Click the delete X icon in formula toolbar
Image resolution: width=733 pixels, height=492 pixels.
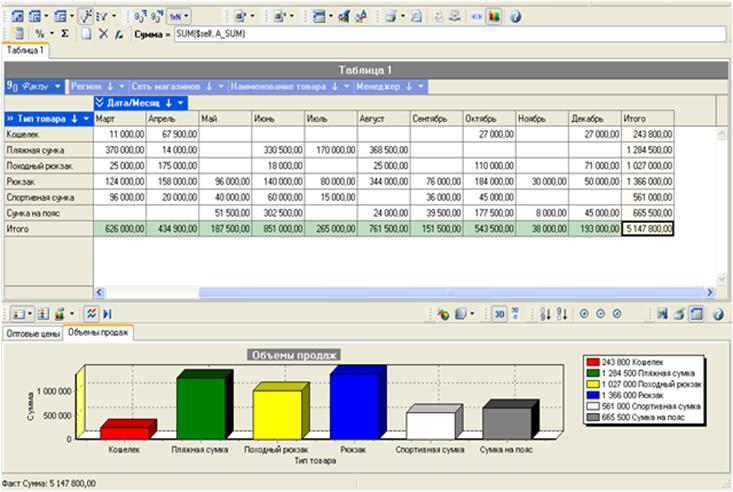click(x=103, y=33)
